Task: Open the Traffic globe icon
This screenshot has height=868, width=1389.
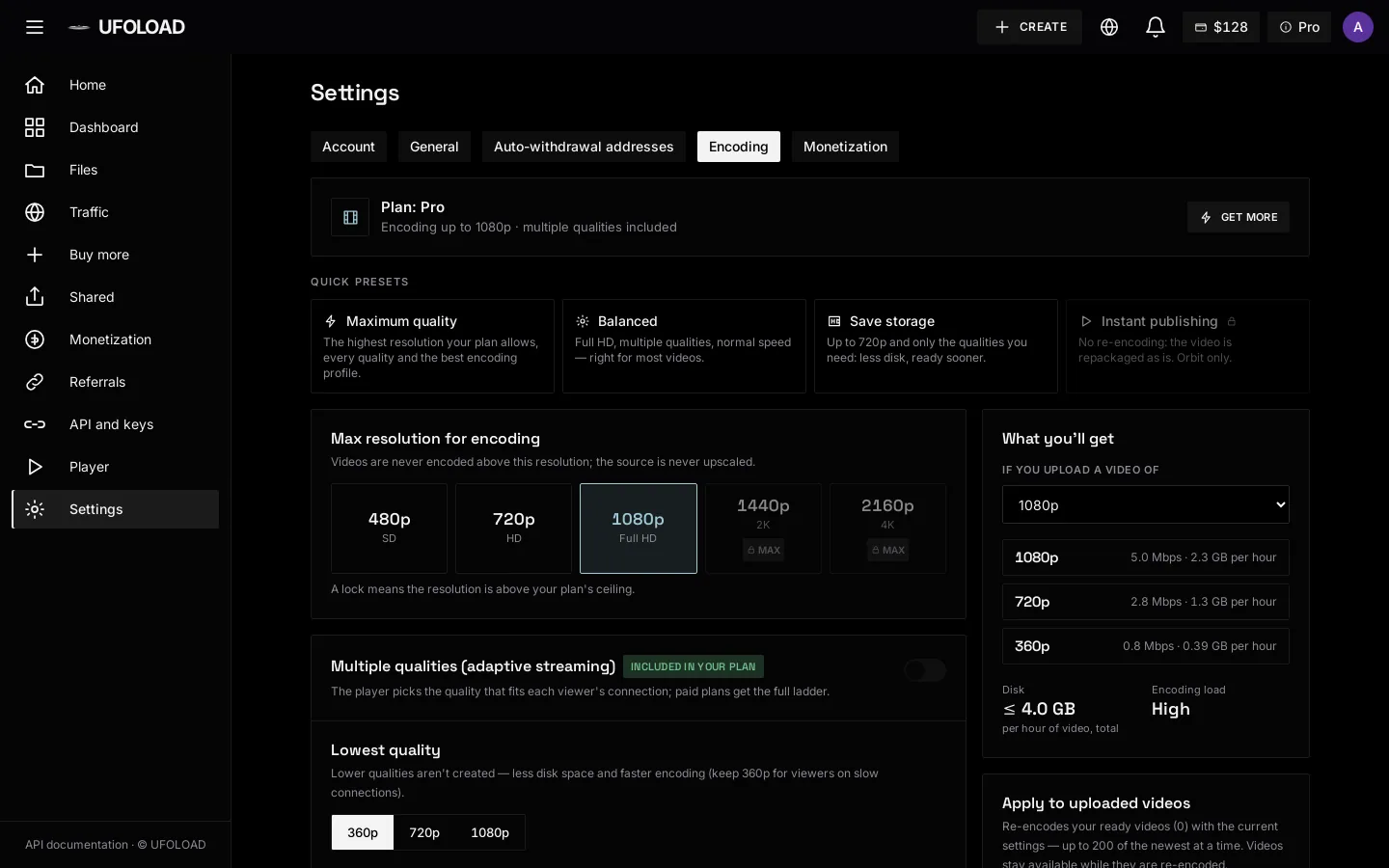Action: pos(35,212)
